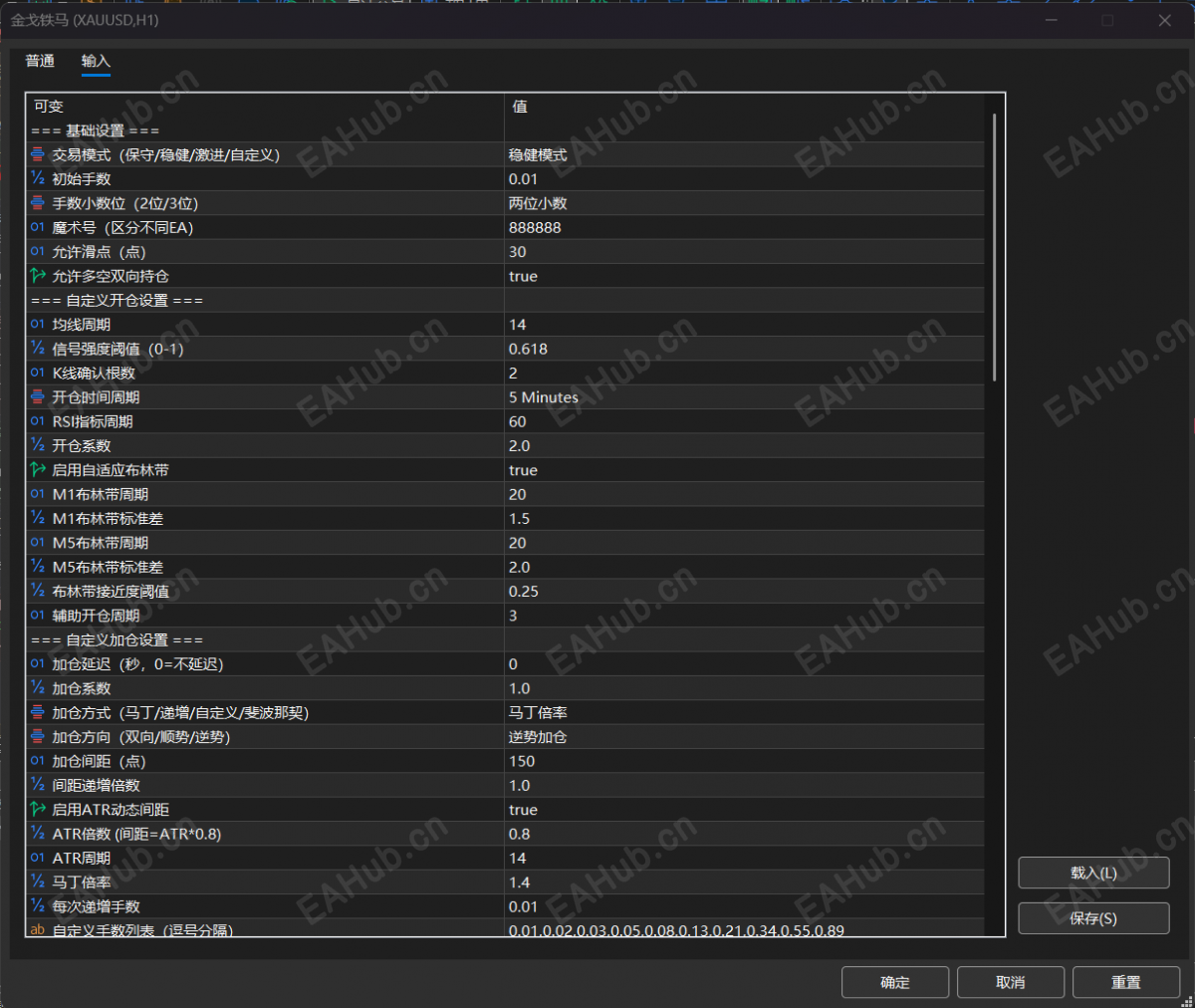Click the integer icon beside 辅助开仓周期
This screenshot has width=1195, height=1008.
click(38, 615)
